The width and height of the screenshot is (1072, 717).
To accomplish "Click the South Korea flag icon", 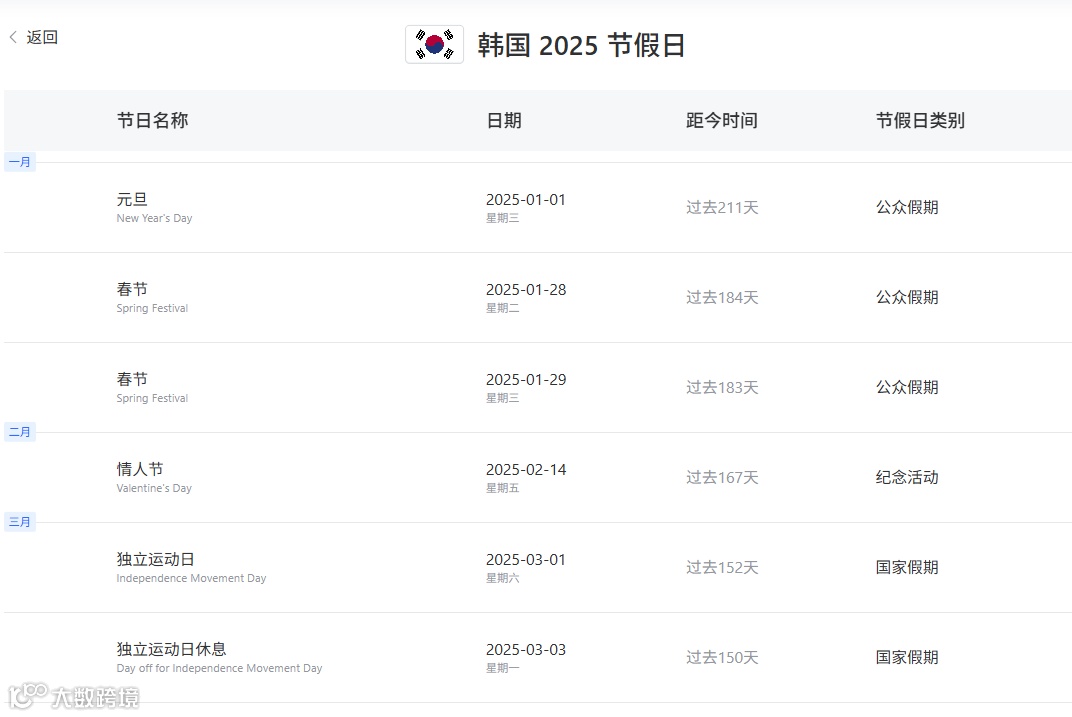I will [434, 44].
